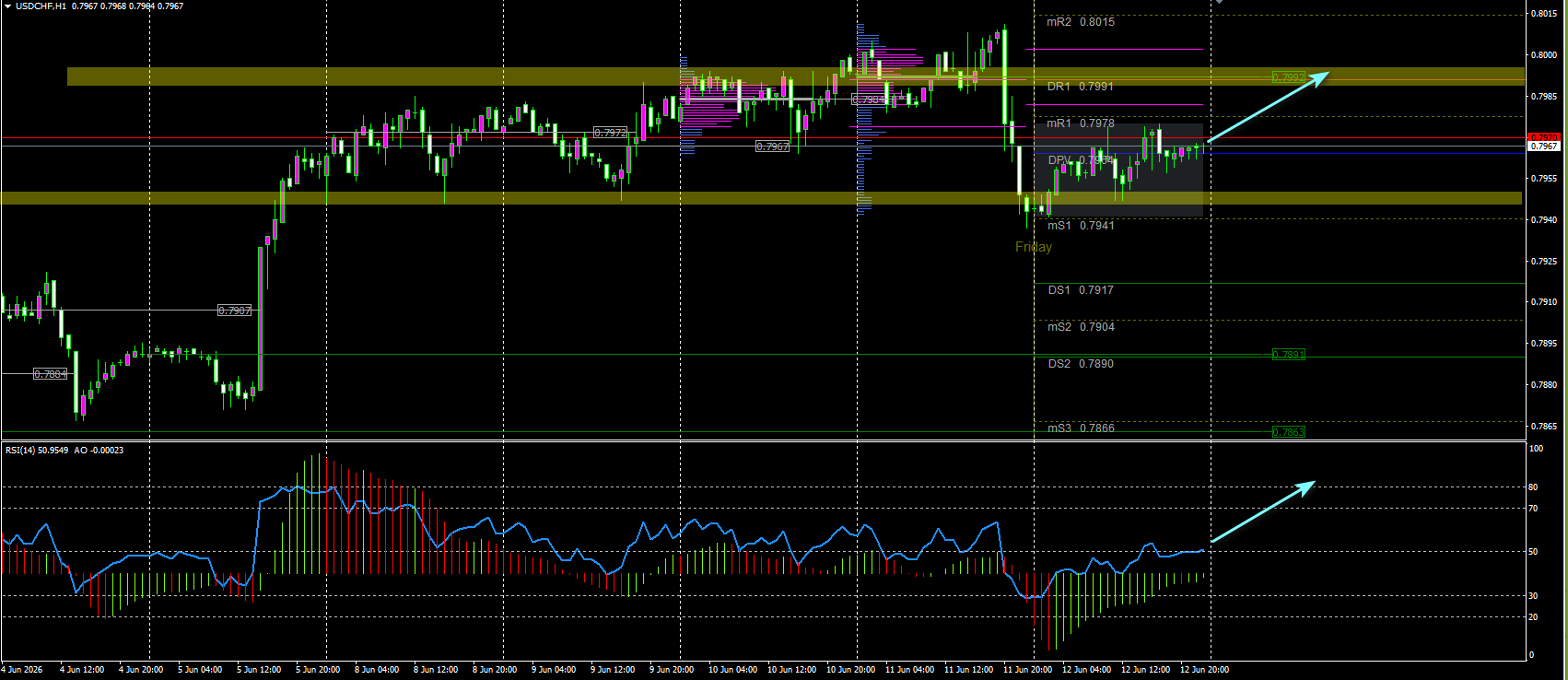Viewport: 1568px width, 680px height.
Task: Click the AO -0.00023 indicator value
Action: [x=99, y=451]
